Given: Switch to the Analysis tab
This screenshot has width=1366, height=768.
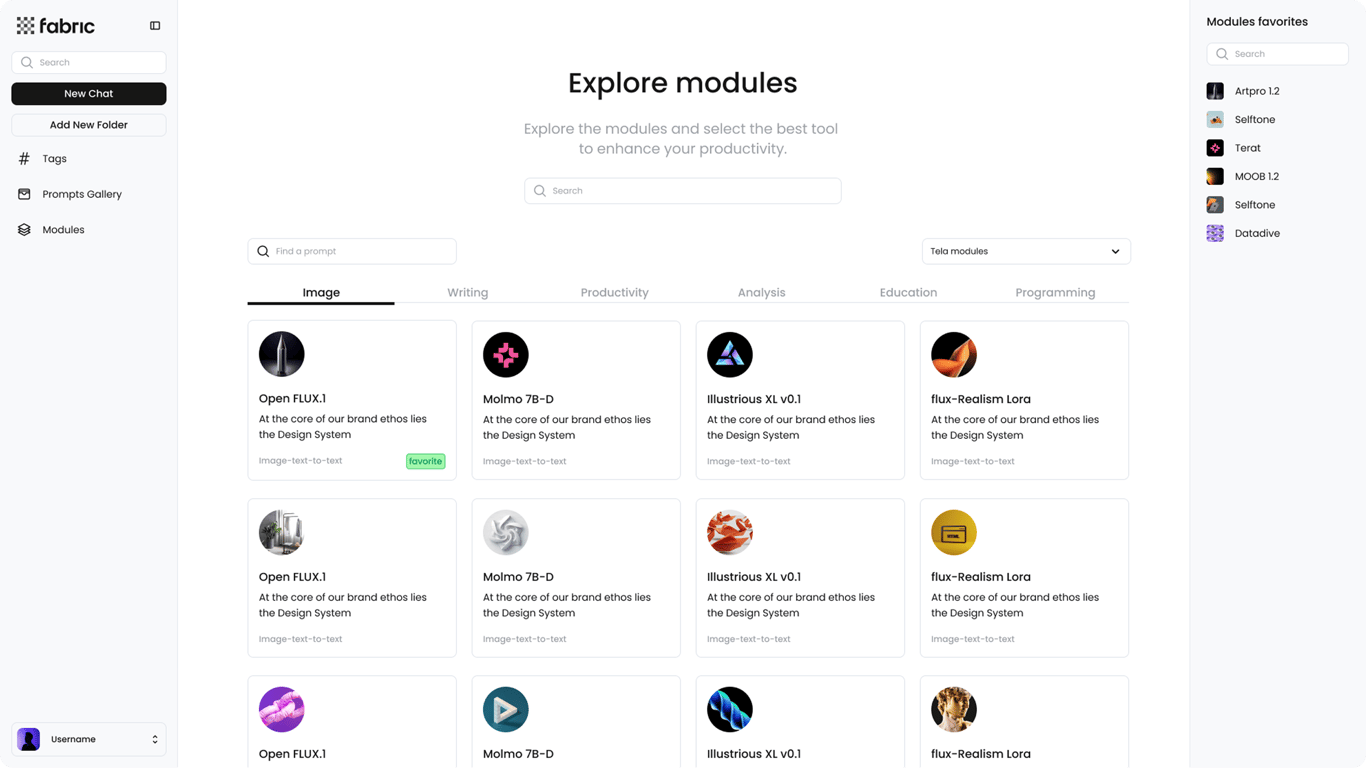Looking at the screenshot, I should point(761,293).
